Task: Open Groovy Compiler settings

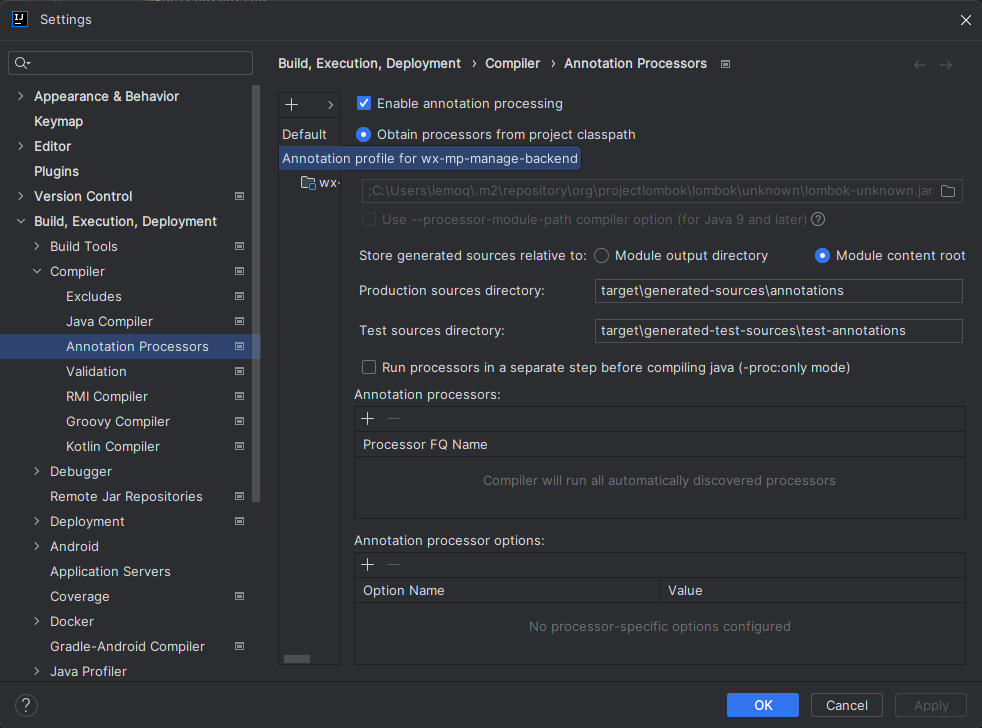Action: click(118, 422)
